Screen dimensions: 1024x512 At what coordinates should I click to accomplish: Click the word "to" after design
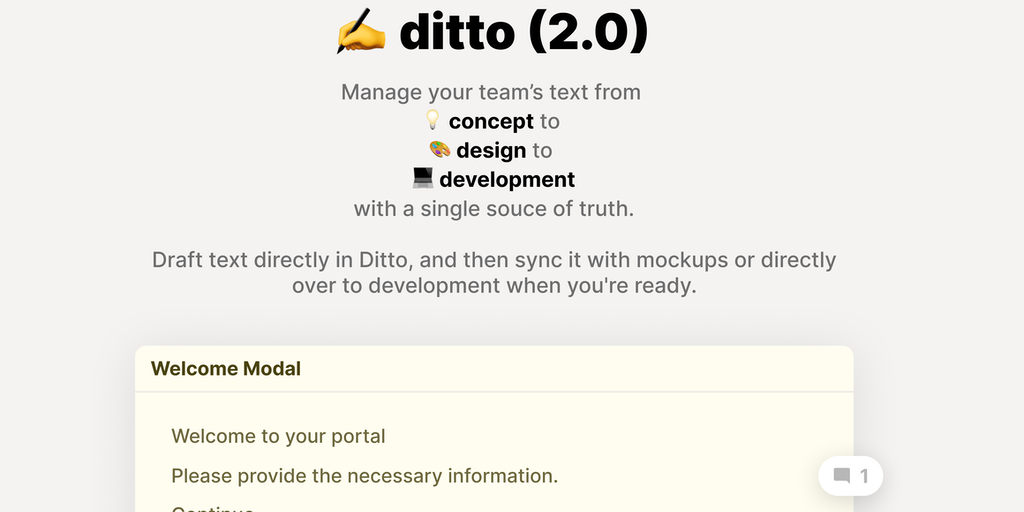tap(542, 150)
